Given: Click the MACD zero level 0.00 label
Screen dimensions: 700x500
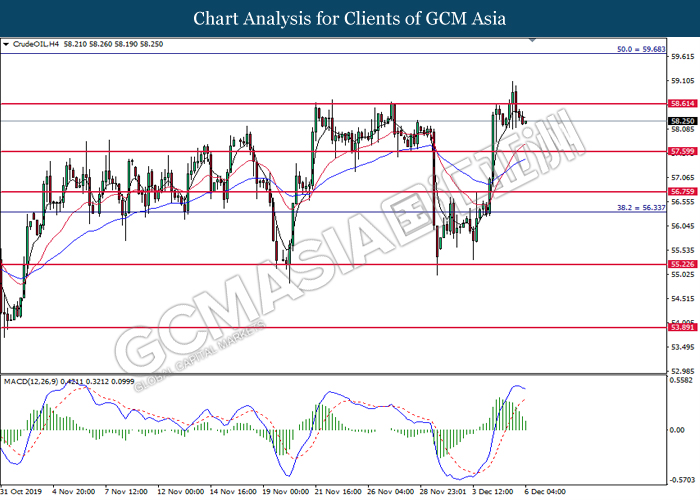Looking at the screenshot, I should [677, 430].
